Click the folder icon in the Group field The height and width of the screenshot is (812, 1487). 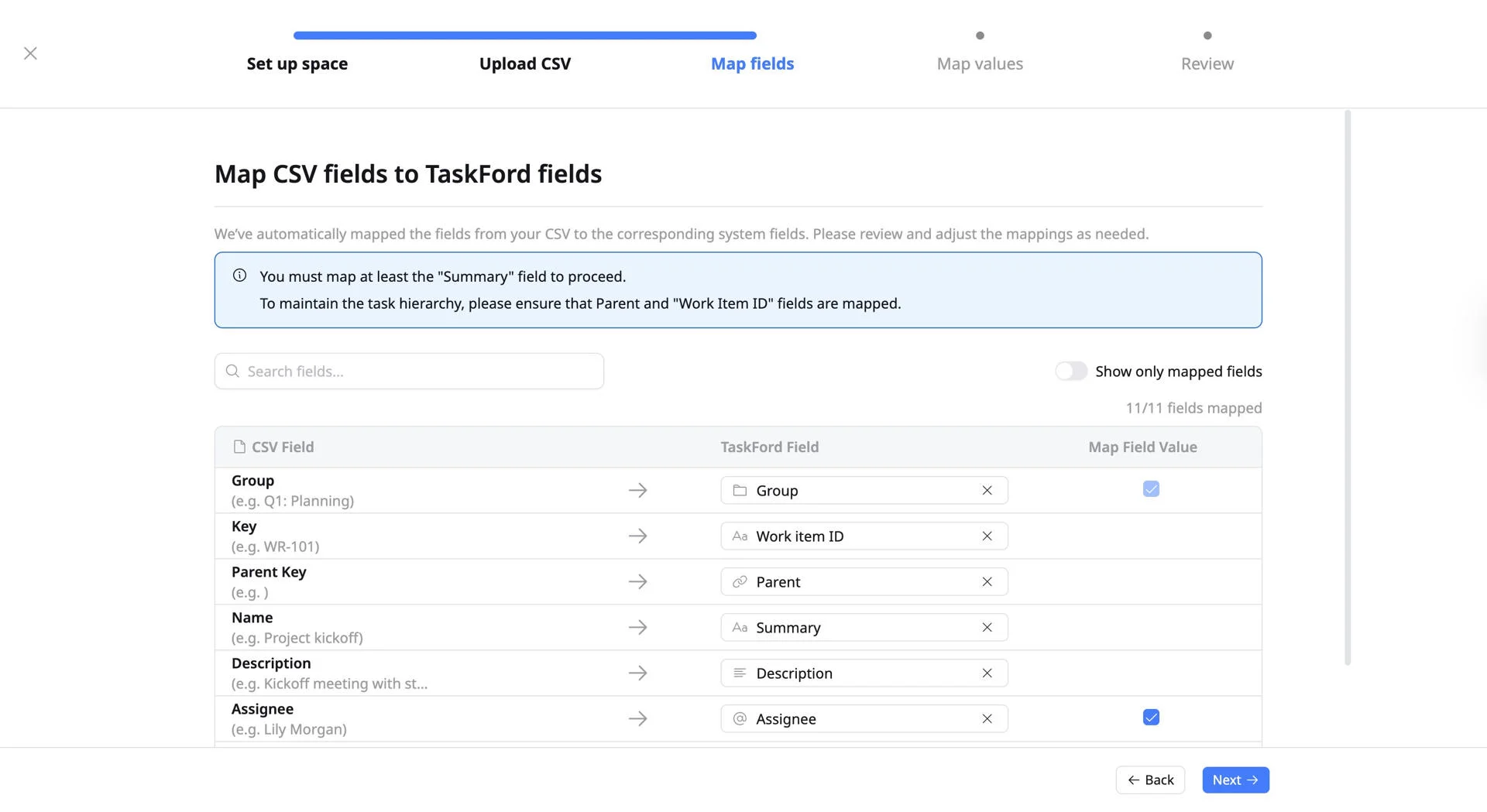point(740,491)
